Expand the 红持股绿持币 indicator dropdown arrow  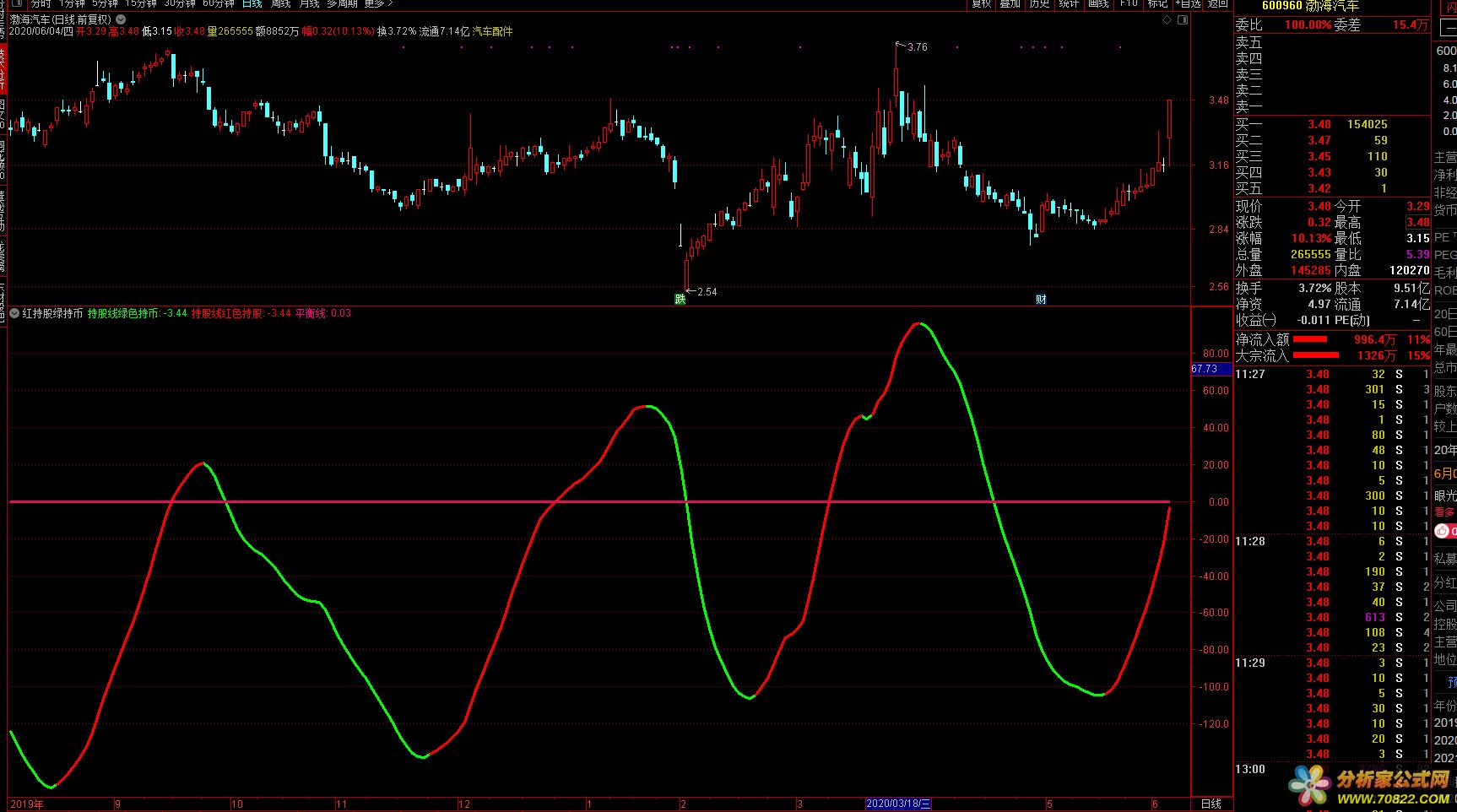coord(14,313)
